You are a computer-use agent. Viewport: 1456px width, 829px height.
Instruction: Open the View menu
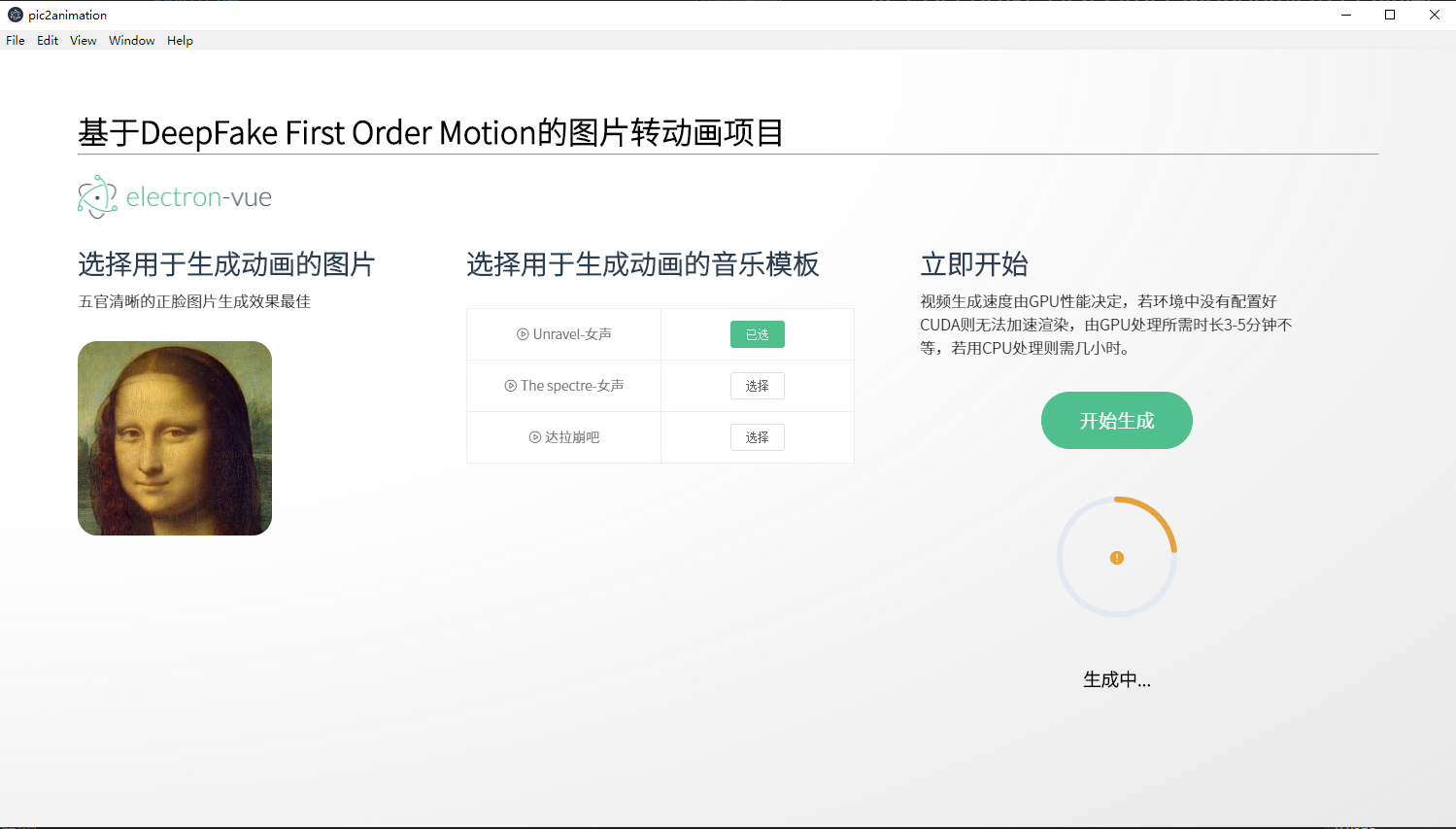click(84, 40)
